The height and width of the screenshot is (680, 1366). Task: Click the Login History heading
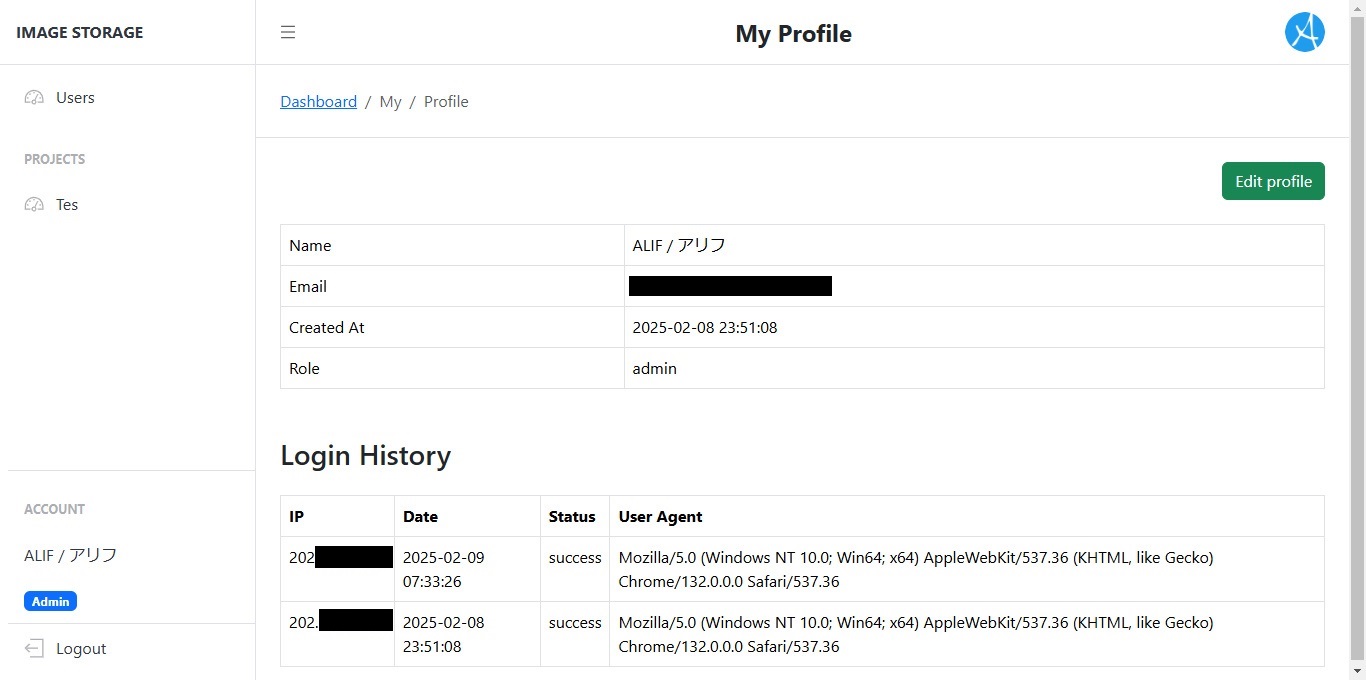(366, 456)
